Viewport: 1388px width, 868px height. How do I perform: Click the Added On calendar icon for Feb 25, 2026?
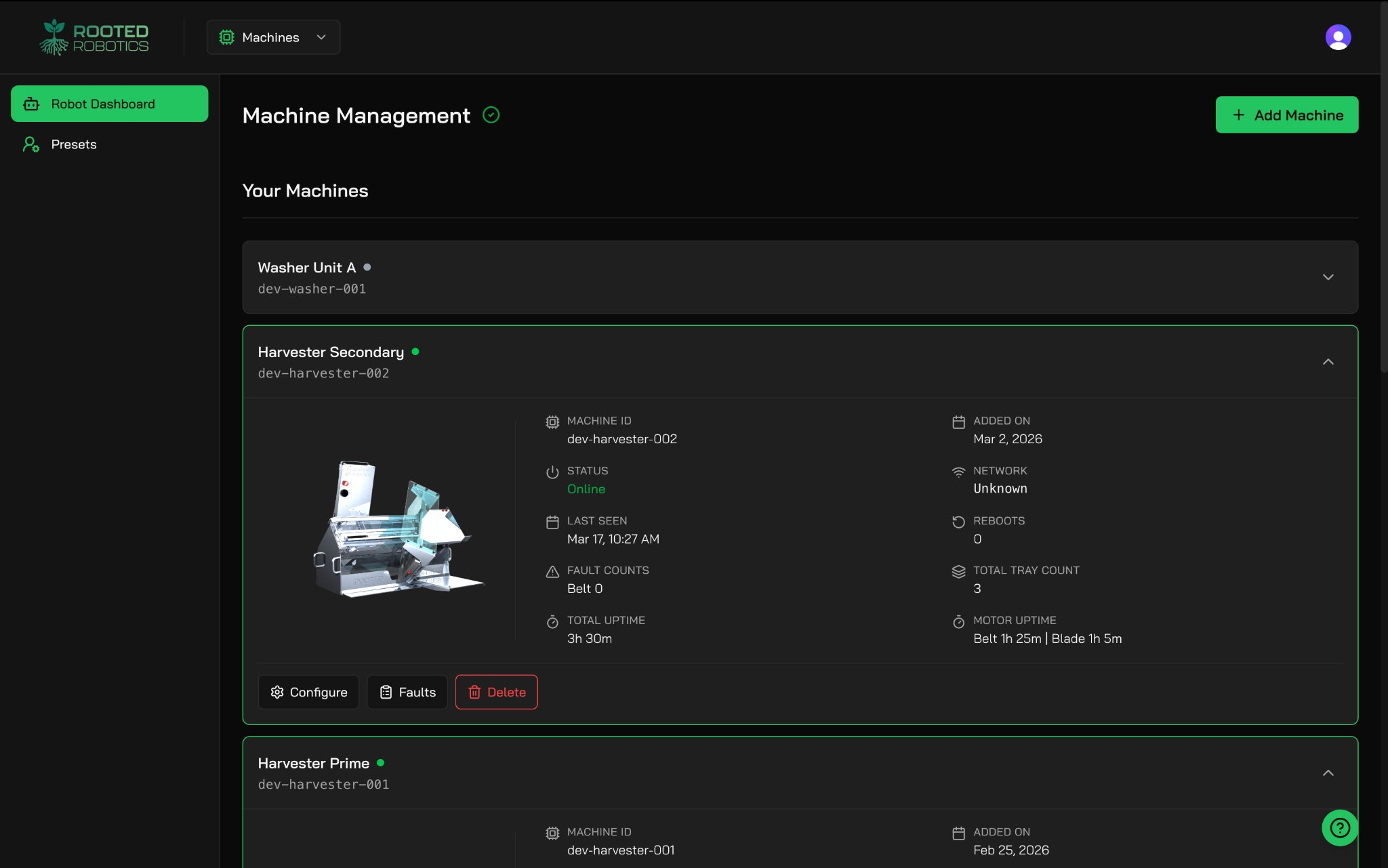[958, 833]
